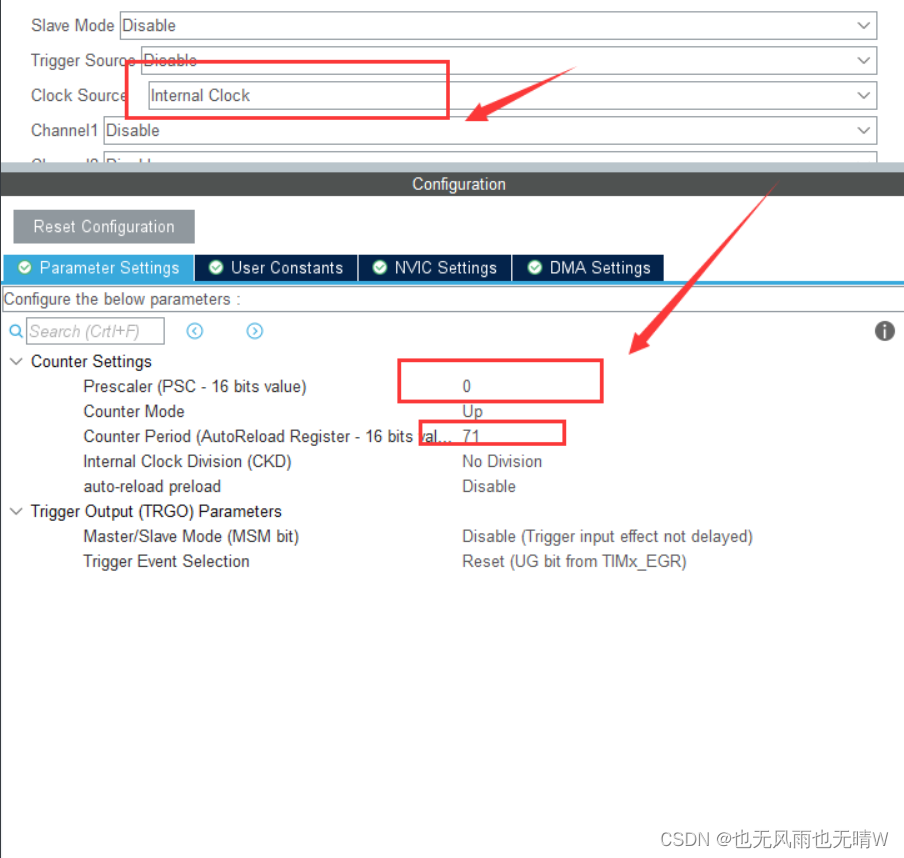904x858 pixels.
Task: Open the Clock Source dropdown
Action: (x=513, y=95)
